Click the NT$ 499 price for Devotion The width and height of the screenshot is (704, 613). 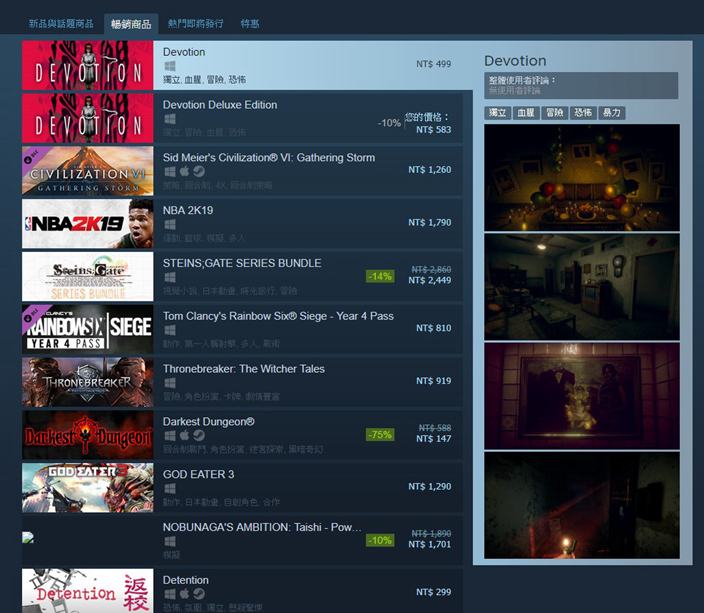pos(433,64)
